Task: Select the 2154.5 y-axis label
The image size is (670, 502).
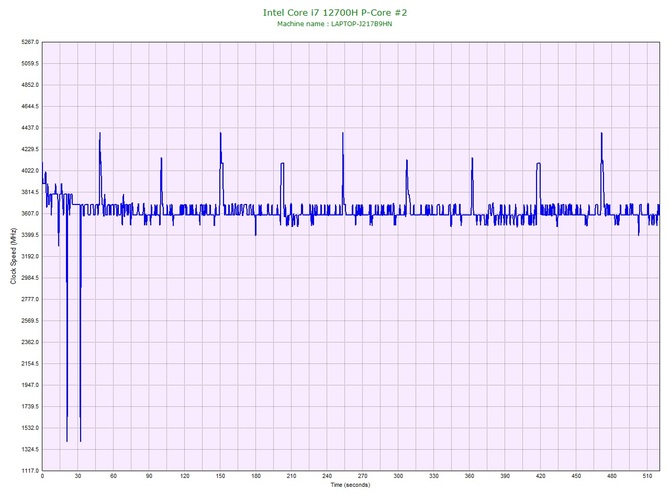Action: (30, 364)
